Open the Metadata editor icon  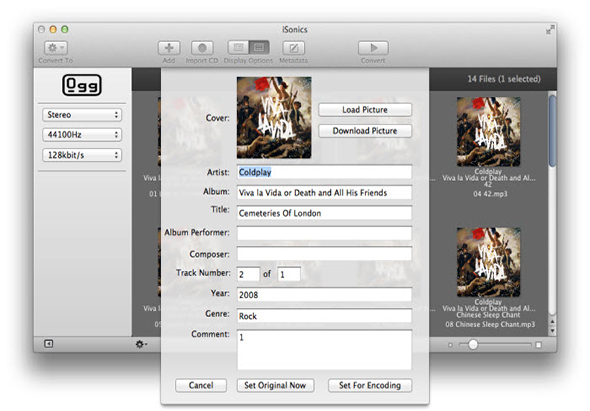coord(293,48)
